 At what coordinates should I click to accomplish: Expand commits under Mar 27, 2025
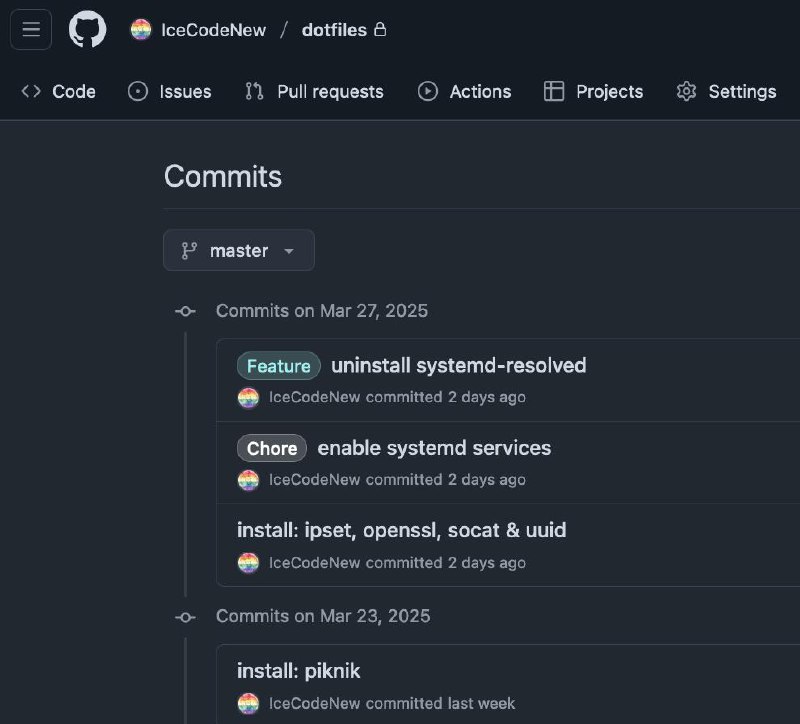(185, 311)
